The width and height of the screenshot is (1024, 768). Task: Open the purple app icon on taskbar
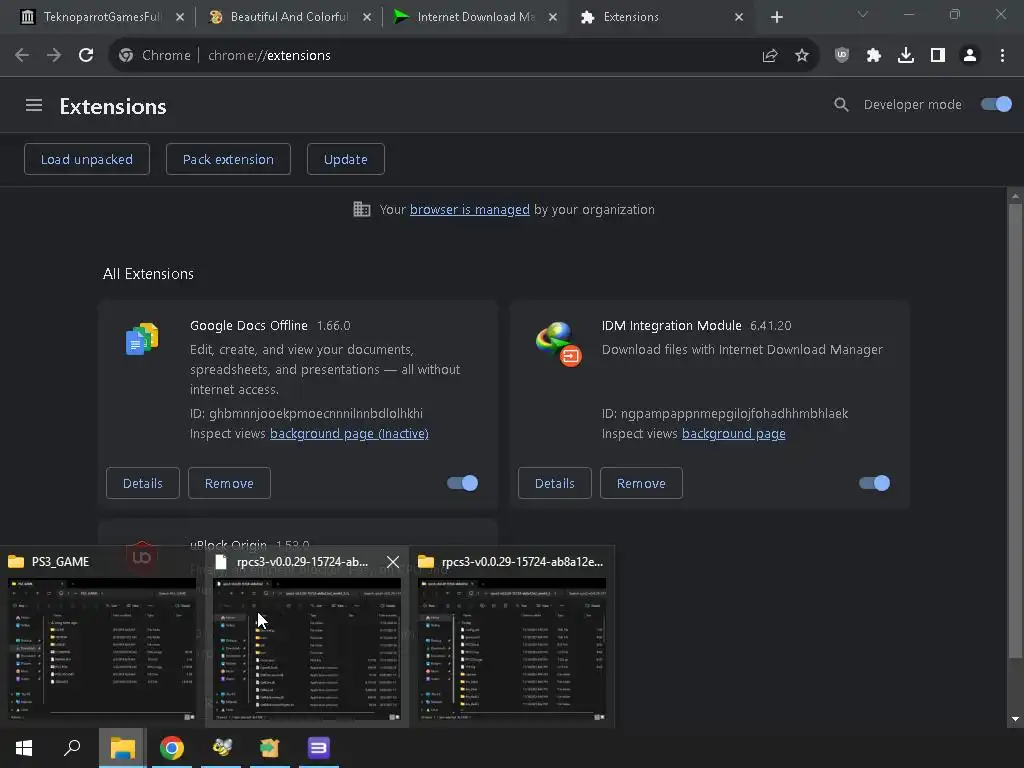[x=319, y=748]
